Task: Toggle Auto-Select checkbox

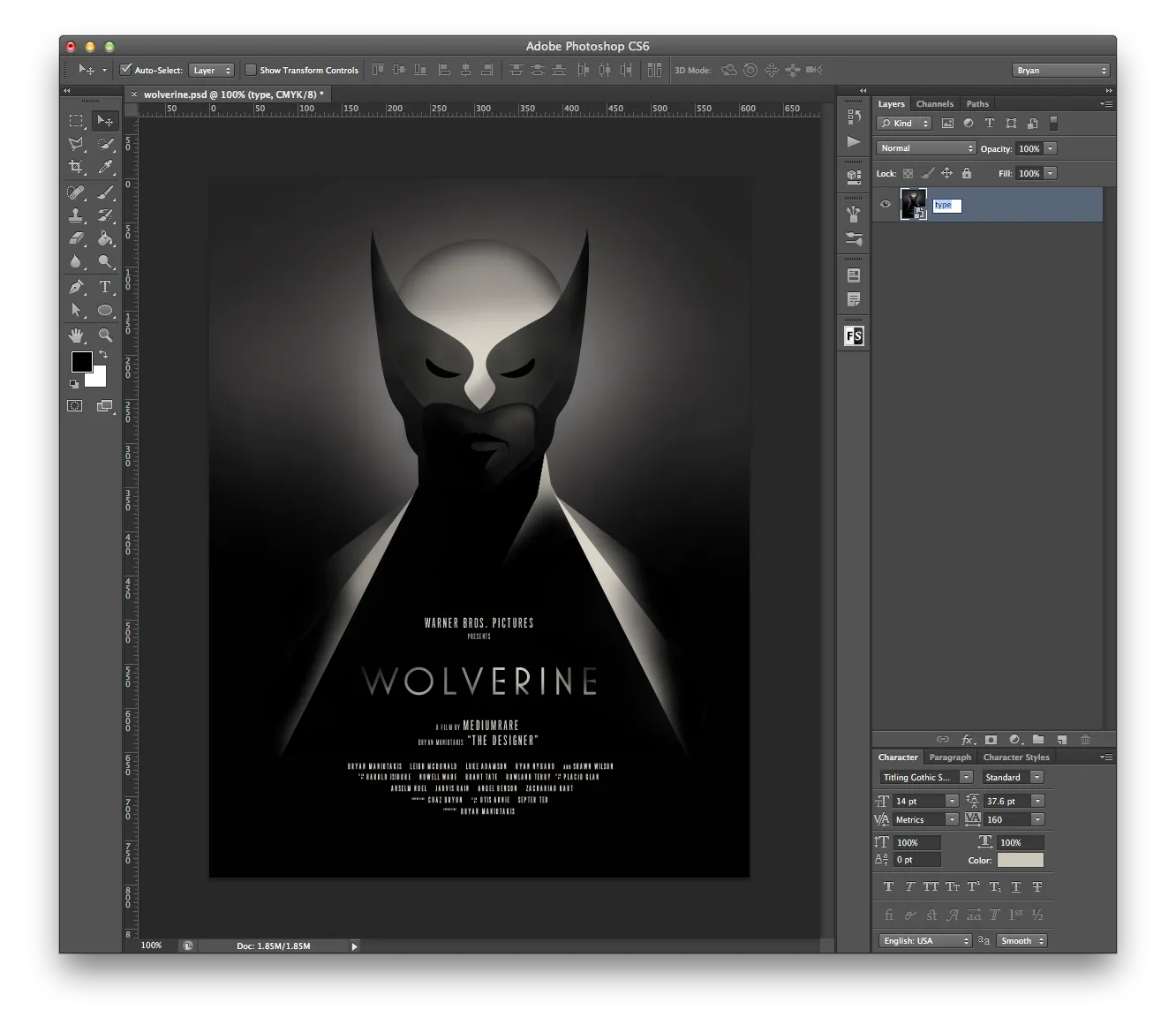Action: (125, 70)
